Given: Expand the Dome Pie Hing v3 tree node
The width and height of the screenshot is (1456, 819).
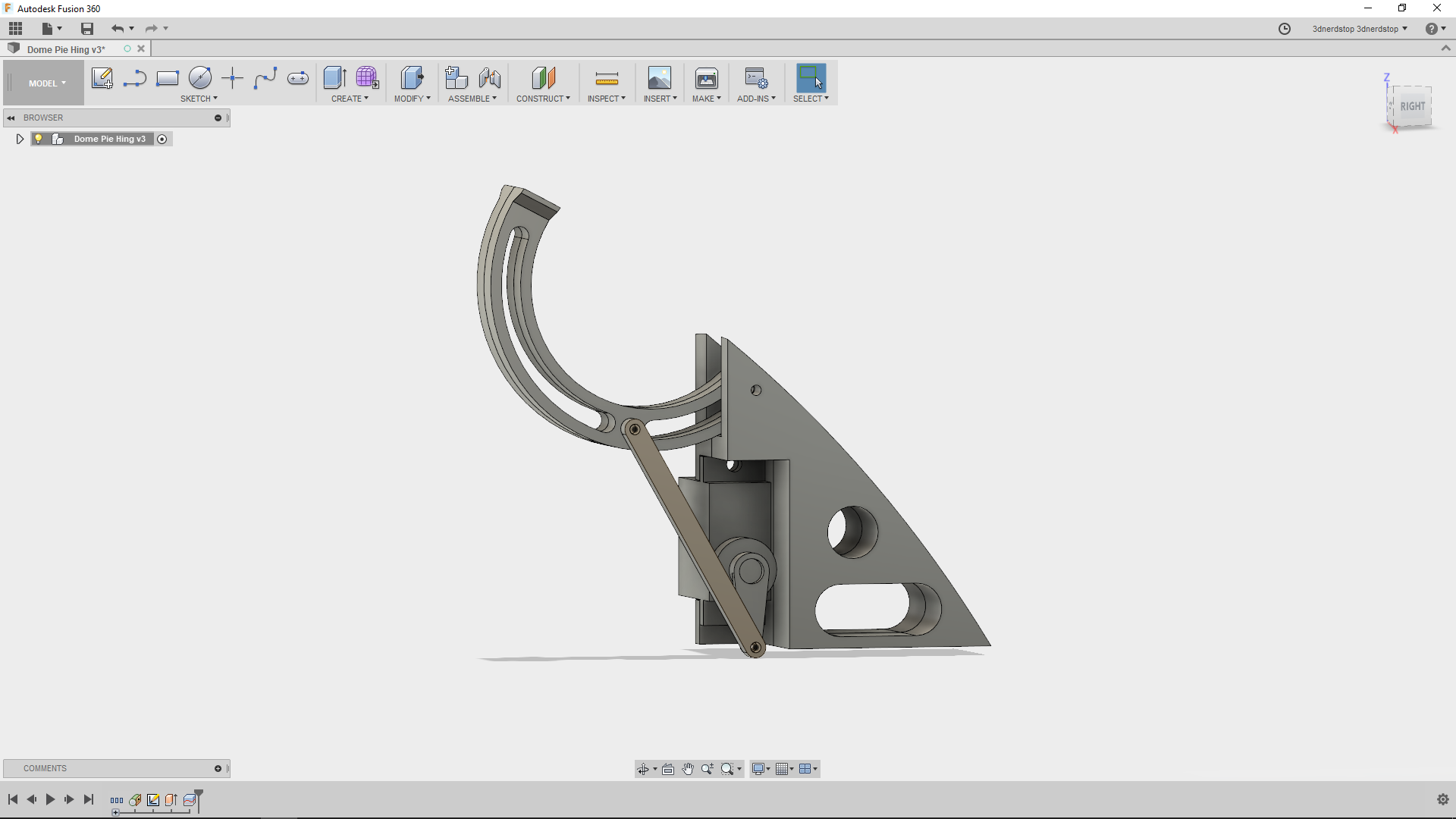Looking at the screenshot, I should pyautogui.click(x=20, y=139).
